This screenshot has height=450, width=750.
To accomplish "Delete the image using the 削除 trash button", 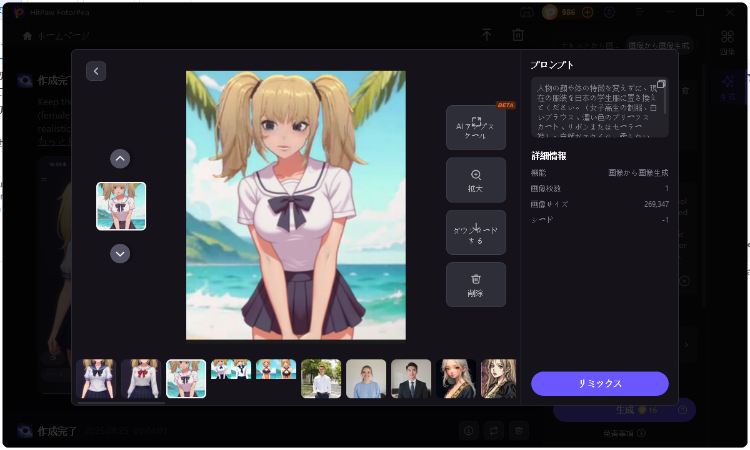I will (476, 285).
